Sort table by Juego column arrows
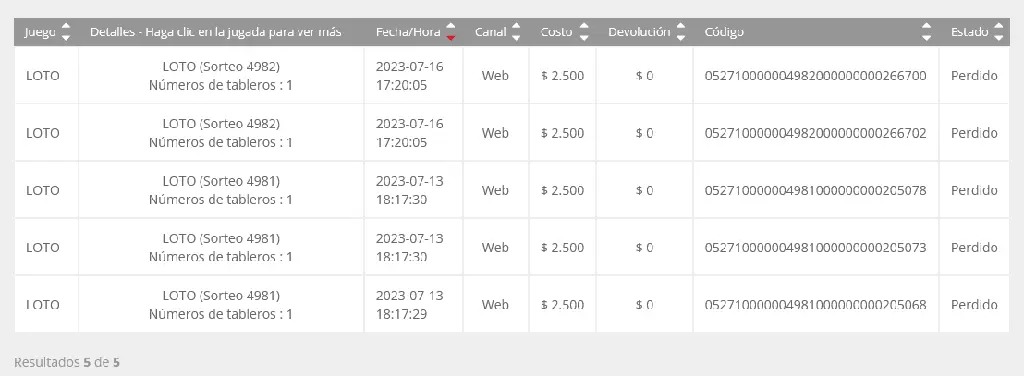 pos(65,32)
